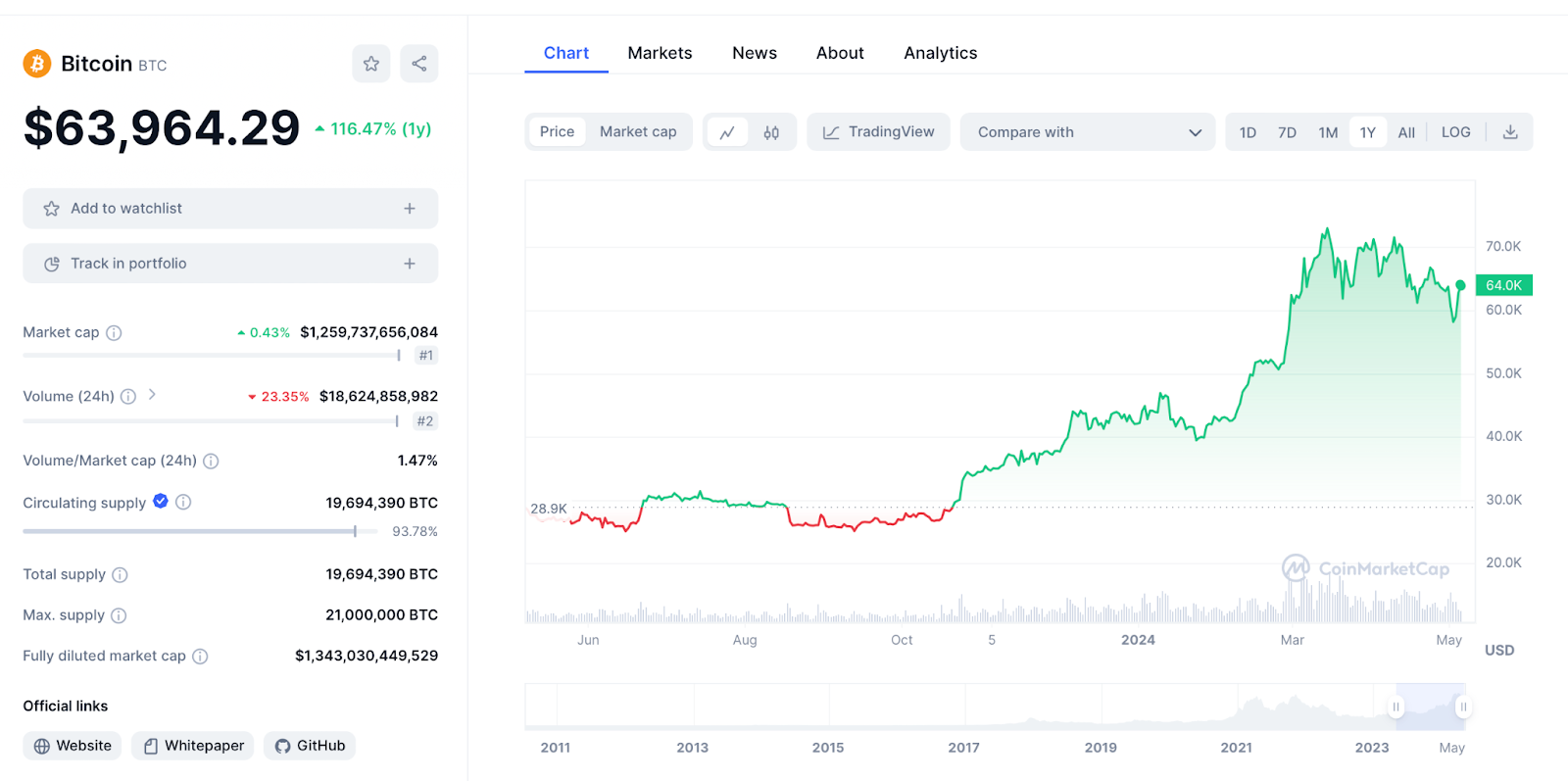The image size is (1568, 781).
Task: Open the Website official link
Action: click(x=73, y=746)
